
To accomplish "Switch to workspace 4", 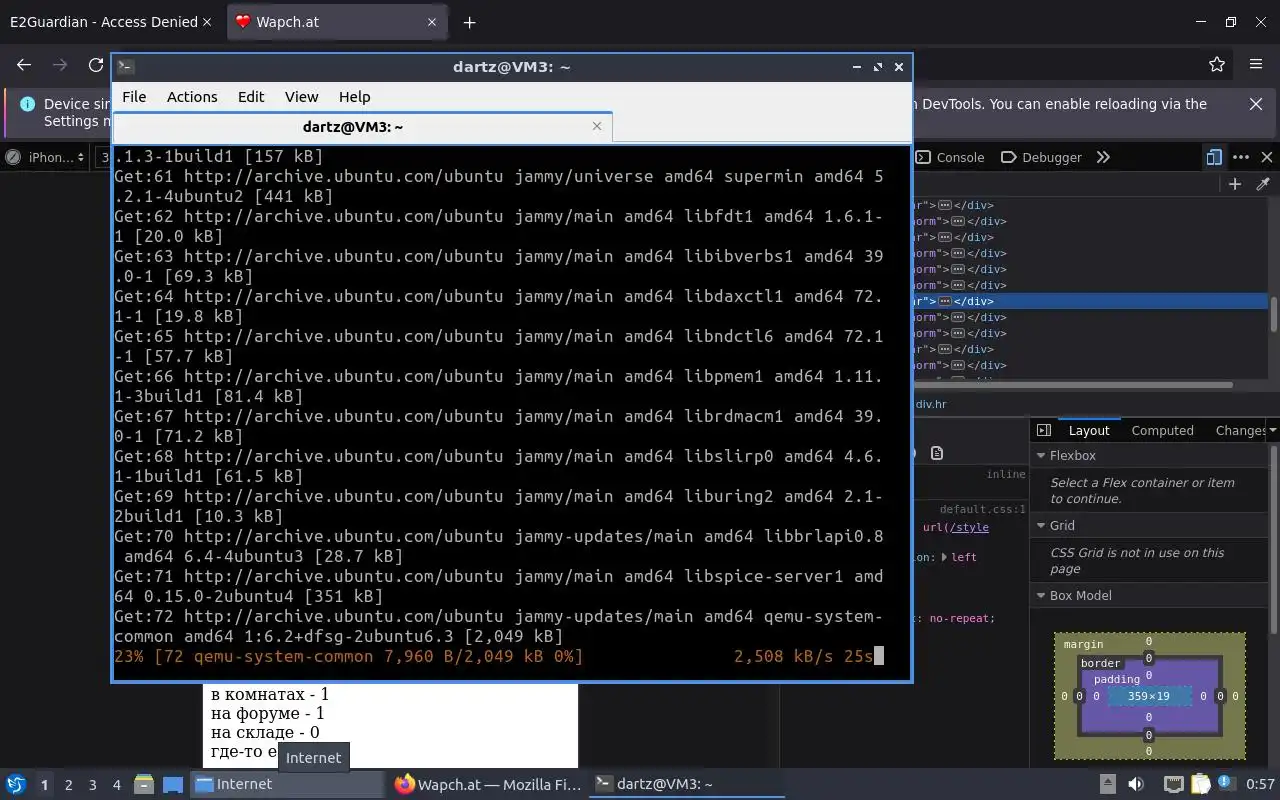I will click(x=116, y=785).
